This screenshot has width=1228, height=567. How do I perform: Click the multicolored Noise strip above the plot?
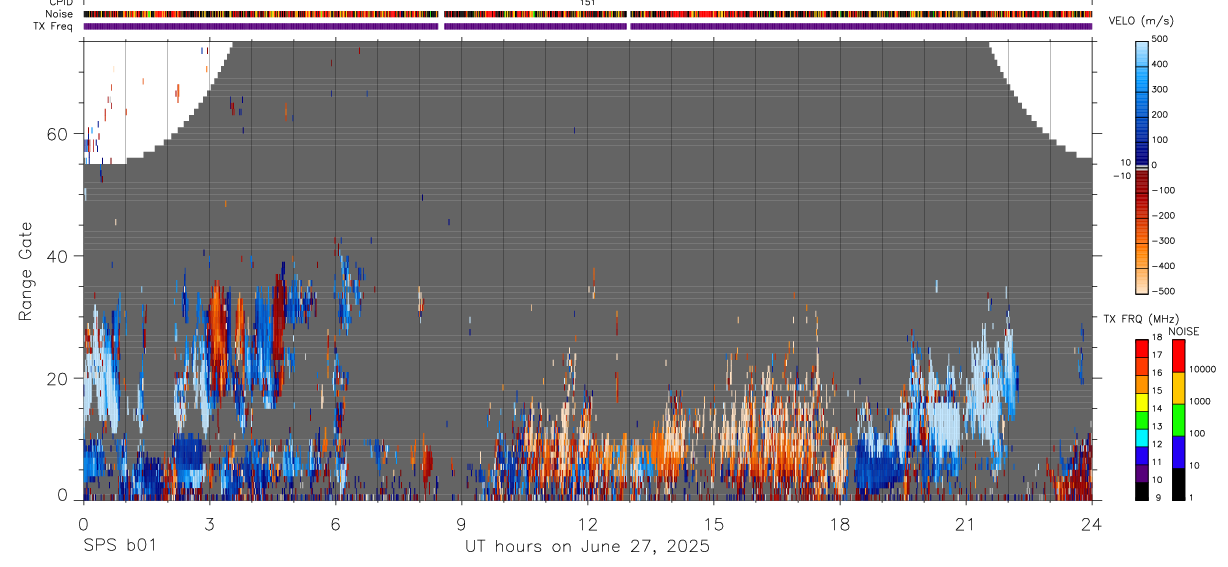[587, 14]
